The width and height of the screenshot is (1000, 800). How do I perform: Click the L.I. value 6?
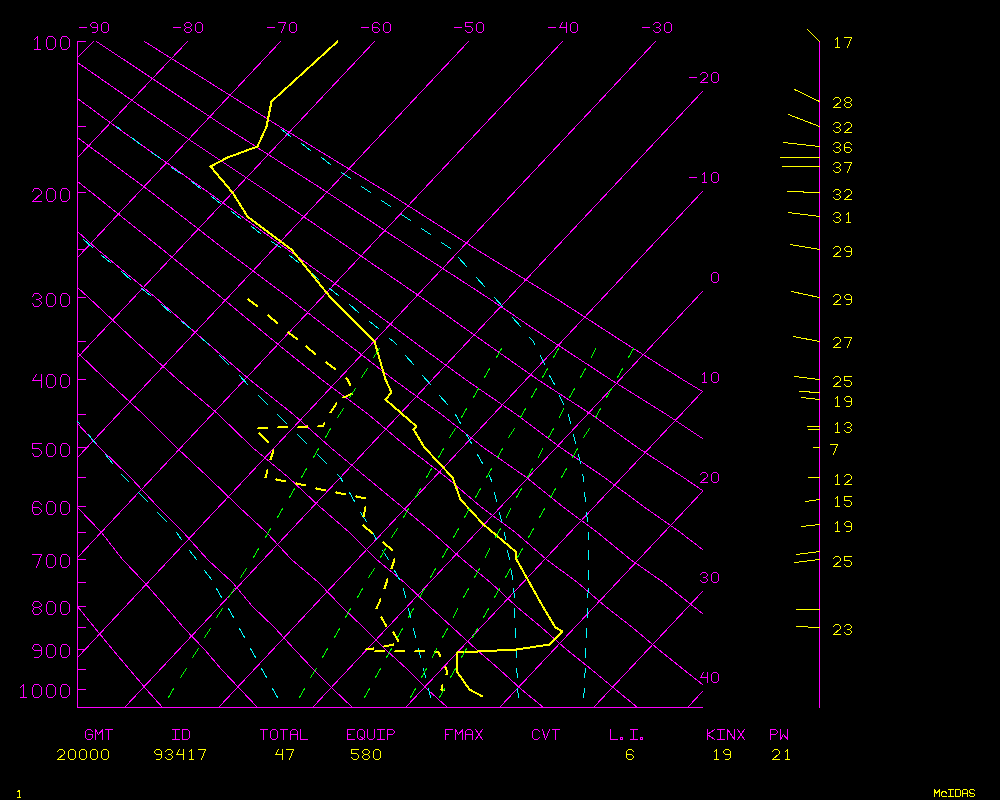coord(630,755)
